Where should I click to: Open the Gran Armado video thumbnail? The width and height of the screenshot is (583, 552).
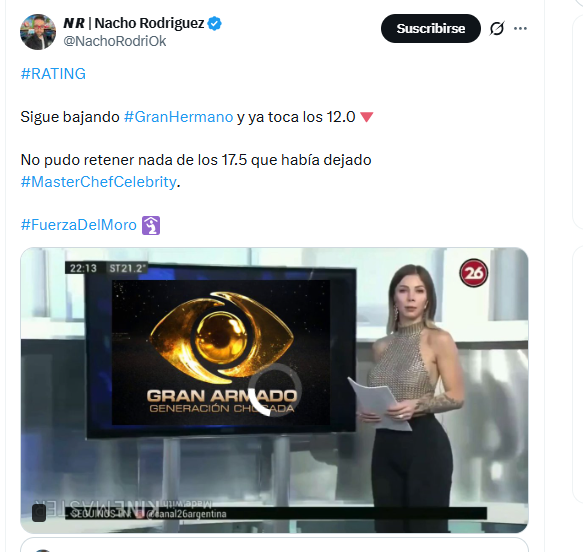point(274,390)
